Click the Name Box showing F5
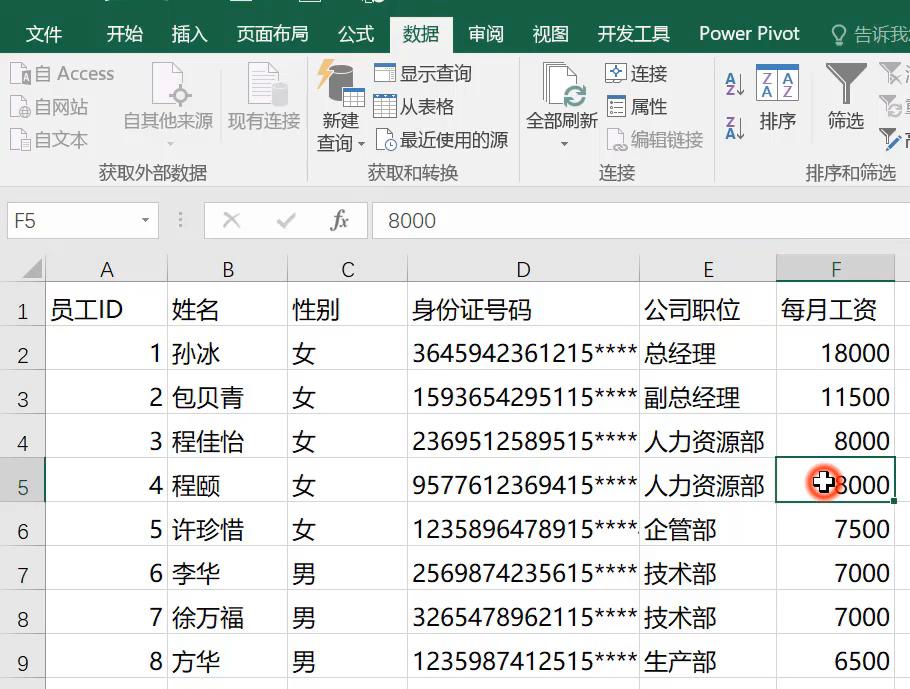 [73, 221]
